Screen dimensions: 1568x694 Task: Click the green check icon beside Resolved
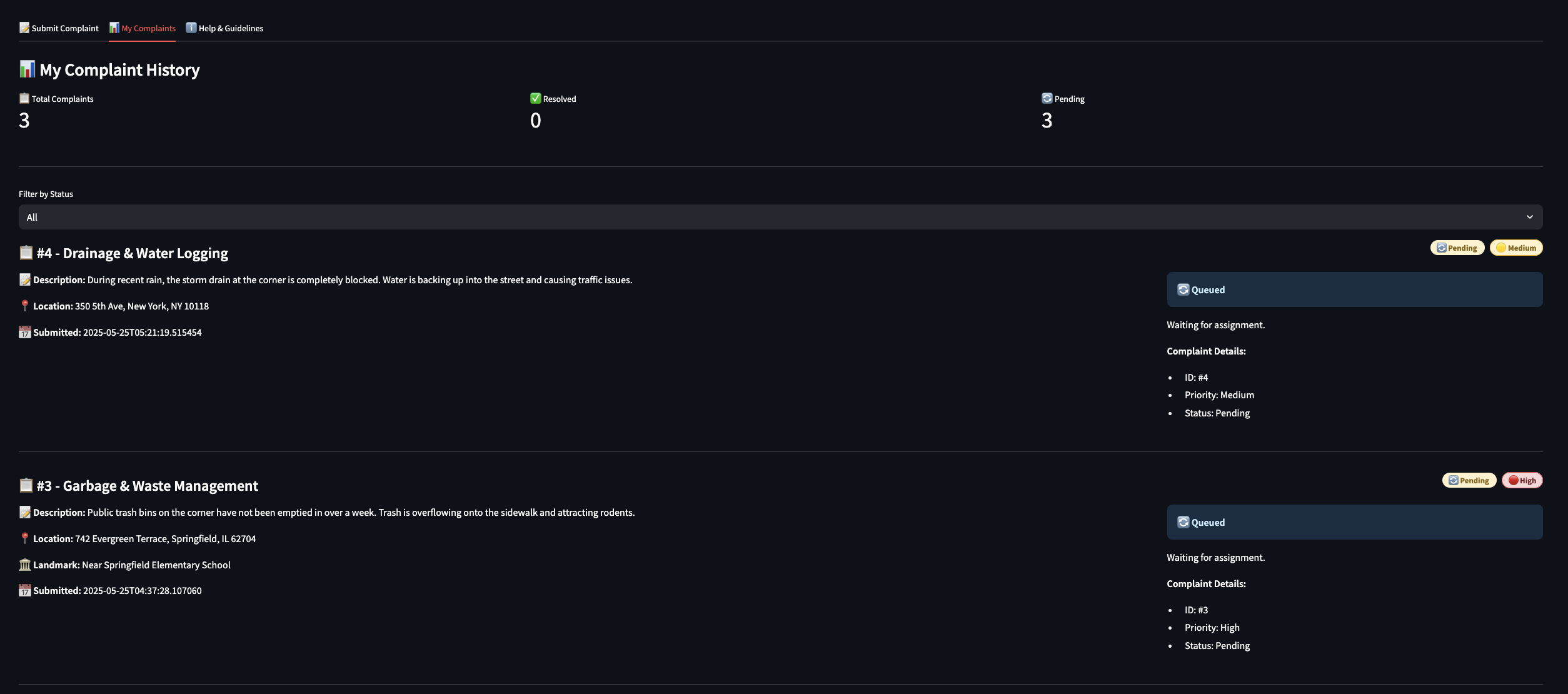(x=536, y=98)
